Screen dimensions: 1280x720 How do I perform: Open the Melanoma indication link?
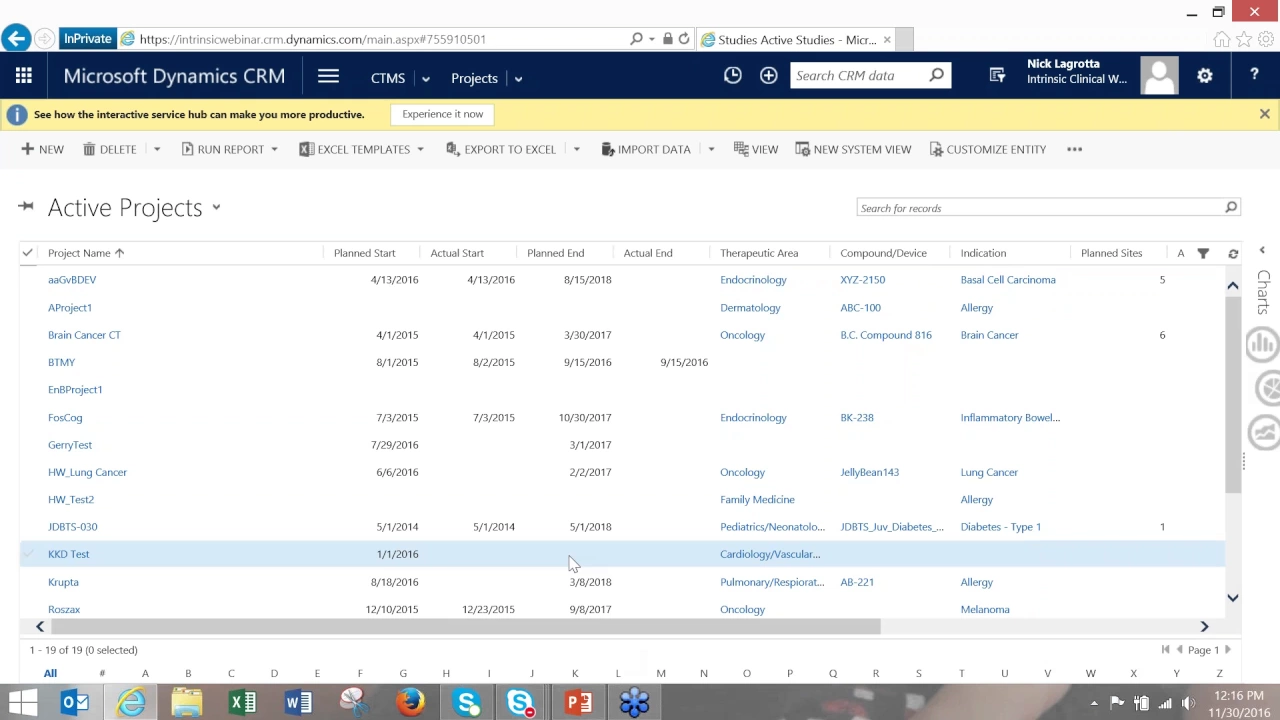click(x=985, y=609)
